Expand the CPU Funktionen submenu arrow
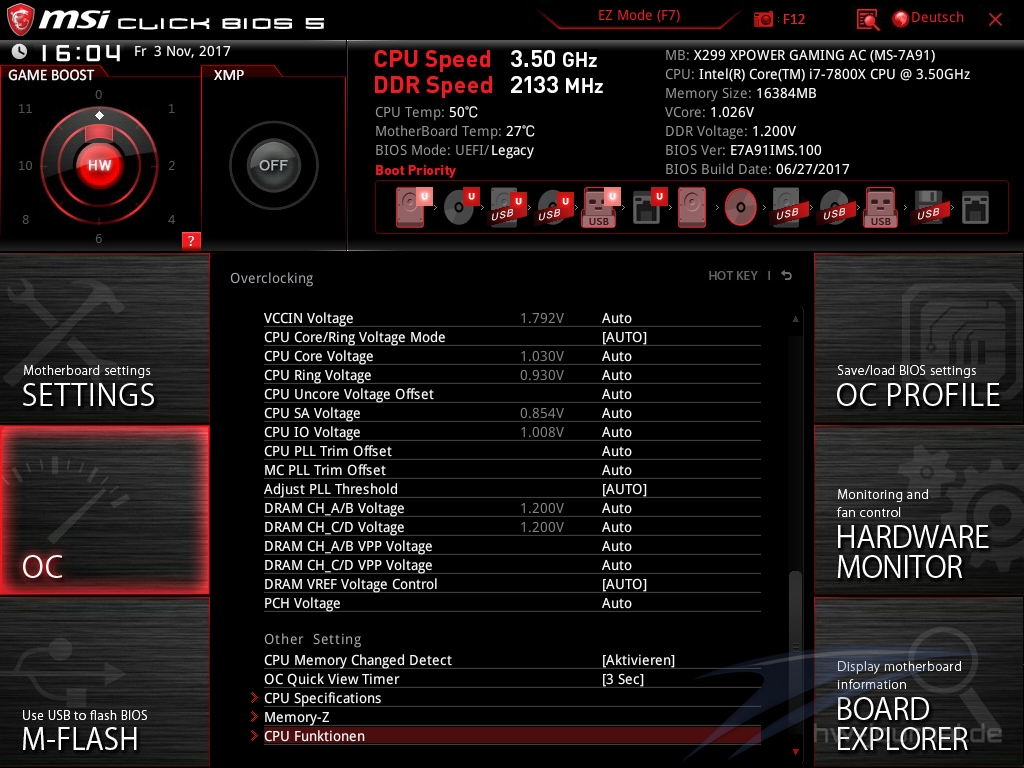The image size is (1024, 768). [x=255, y=735]
